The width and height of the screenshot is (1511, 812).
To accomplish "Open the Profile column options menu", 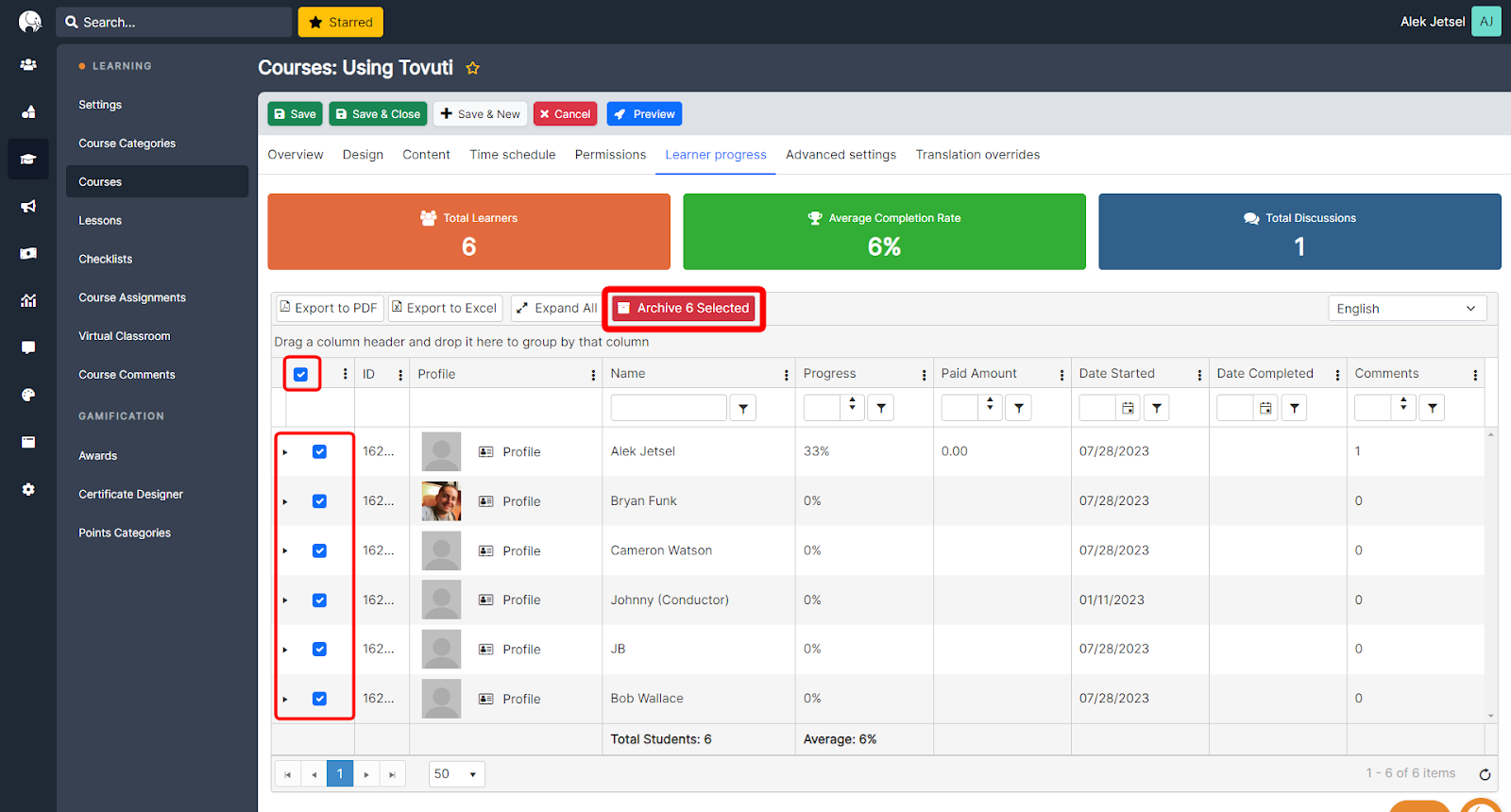I will point(593,375).
